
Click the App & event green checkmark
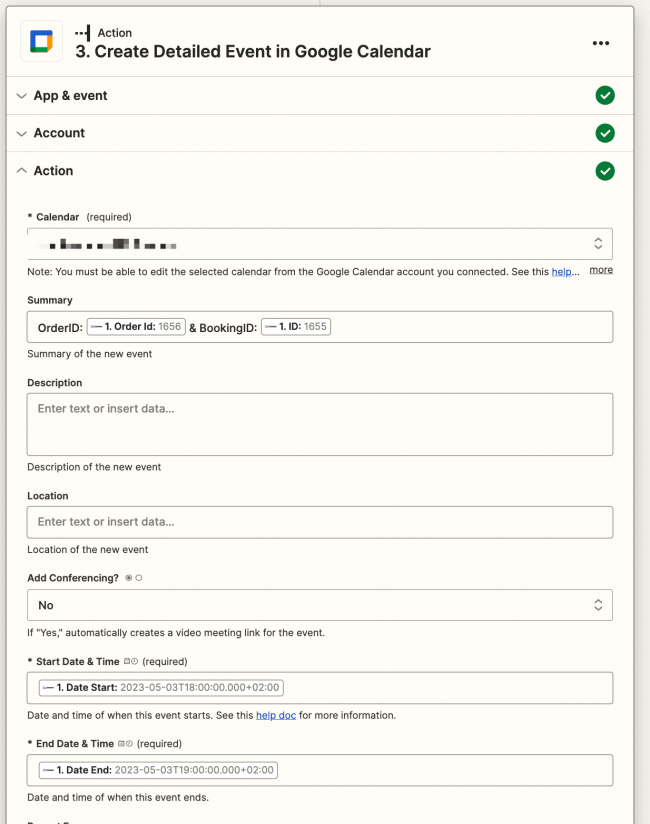tap(605, 96)
